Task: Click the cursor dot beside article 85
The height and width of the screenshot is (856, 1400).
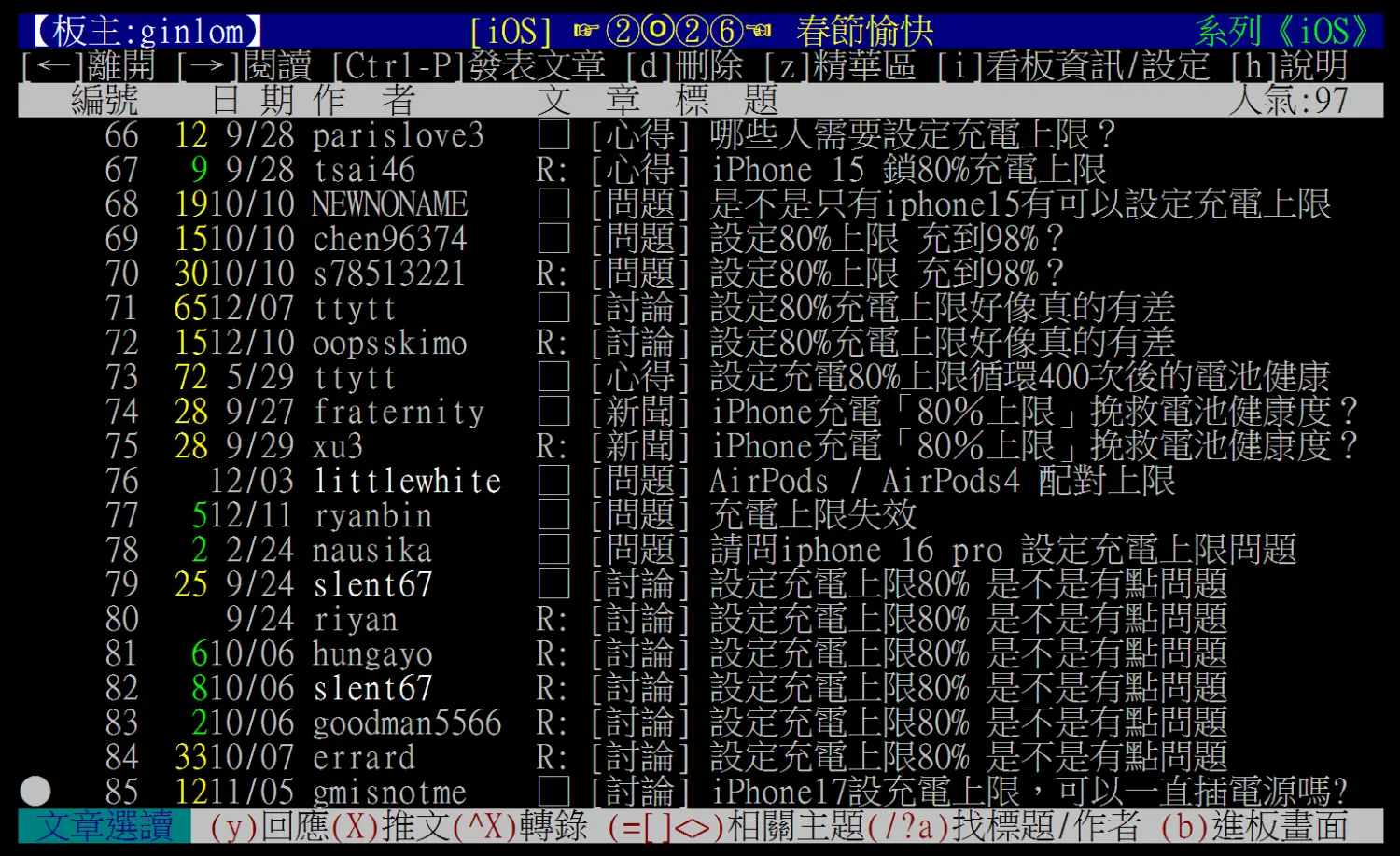Action: 35,791
